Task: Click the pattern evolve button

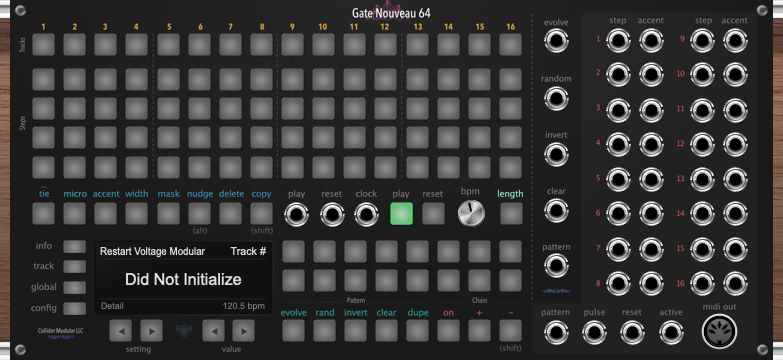Action: [x=293, y=331]
